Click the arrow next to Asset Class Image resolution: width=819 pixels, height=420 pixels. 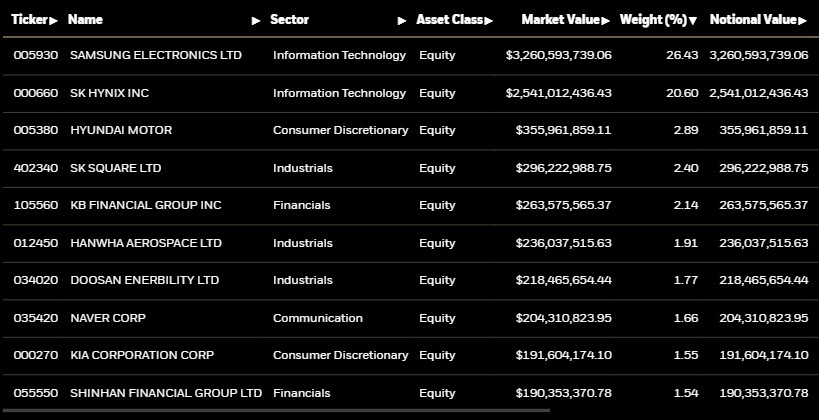point(489,20)
